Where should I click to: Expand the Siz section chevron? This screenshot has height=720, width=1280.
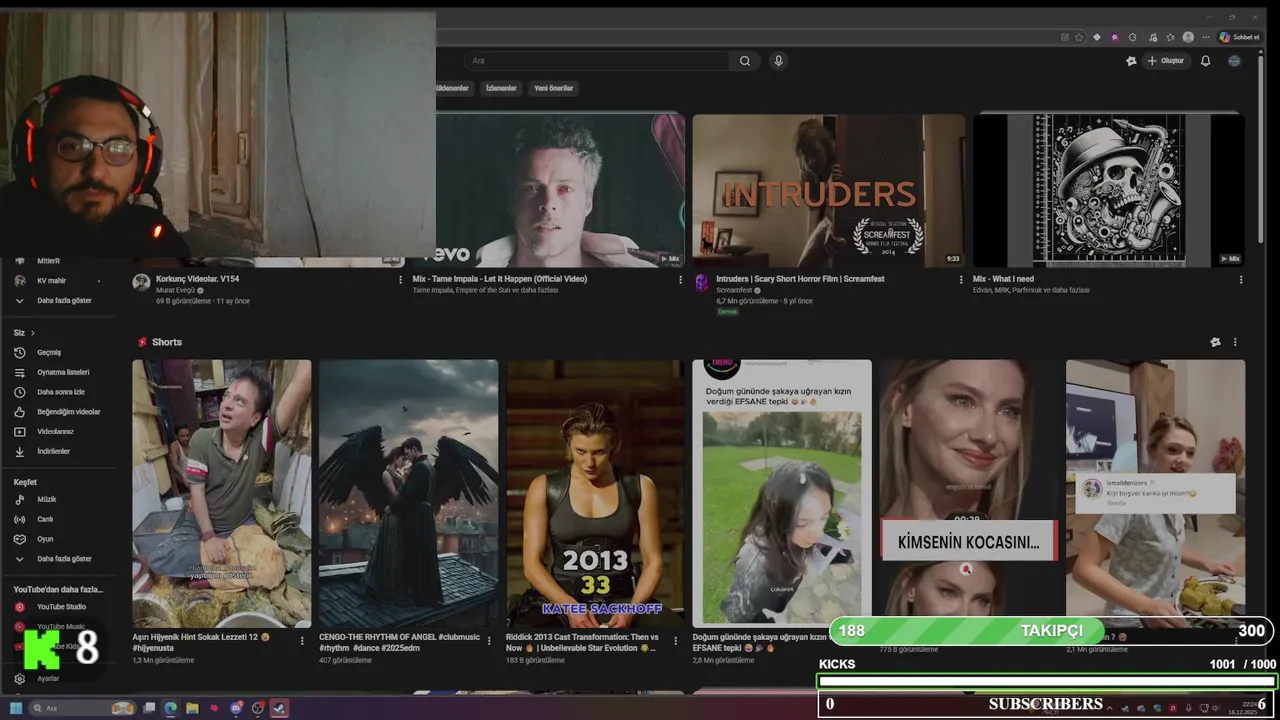pyautogui.click(x=32, y=332)
